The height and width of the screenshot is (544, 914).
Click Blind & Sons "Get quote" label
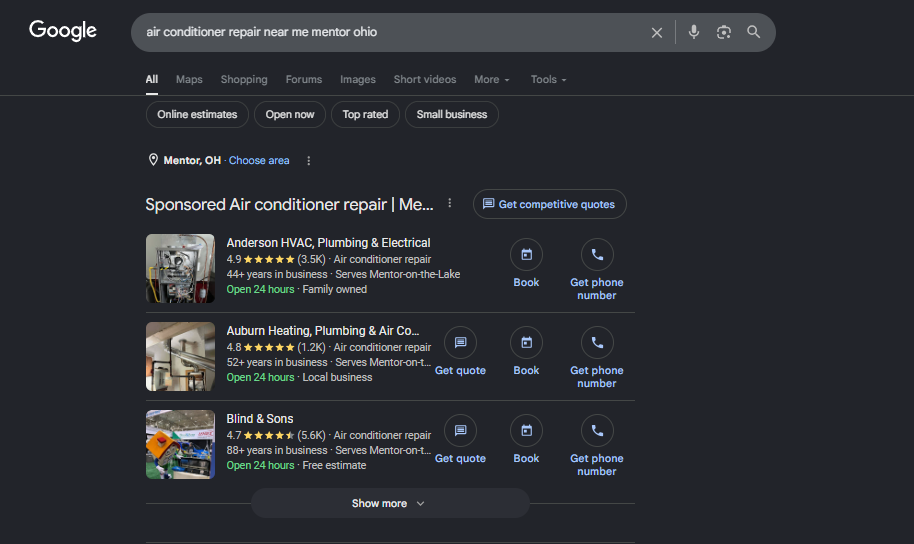(460, 458)
